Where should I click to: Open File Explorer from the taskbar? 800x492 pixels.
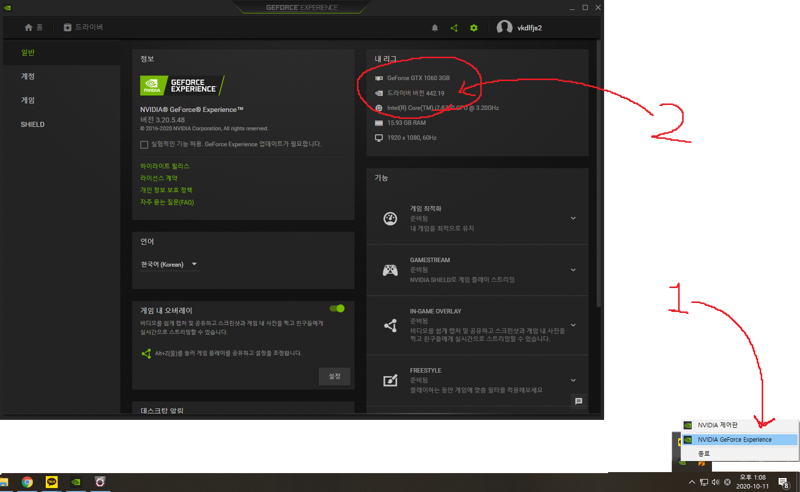click(4, 482)
